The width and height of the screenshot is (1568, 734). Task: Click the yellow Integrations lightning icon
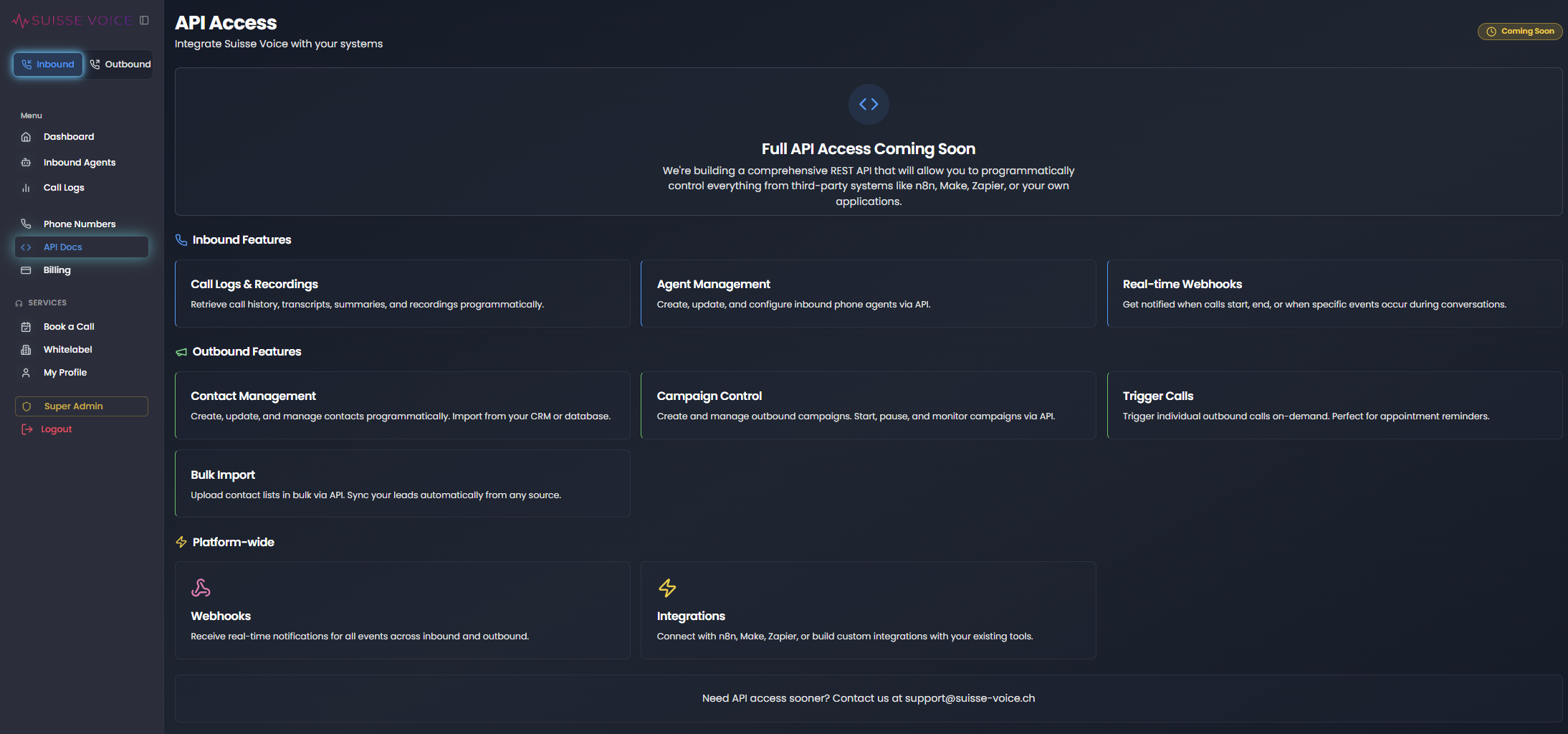point(666,587)
